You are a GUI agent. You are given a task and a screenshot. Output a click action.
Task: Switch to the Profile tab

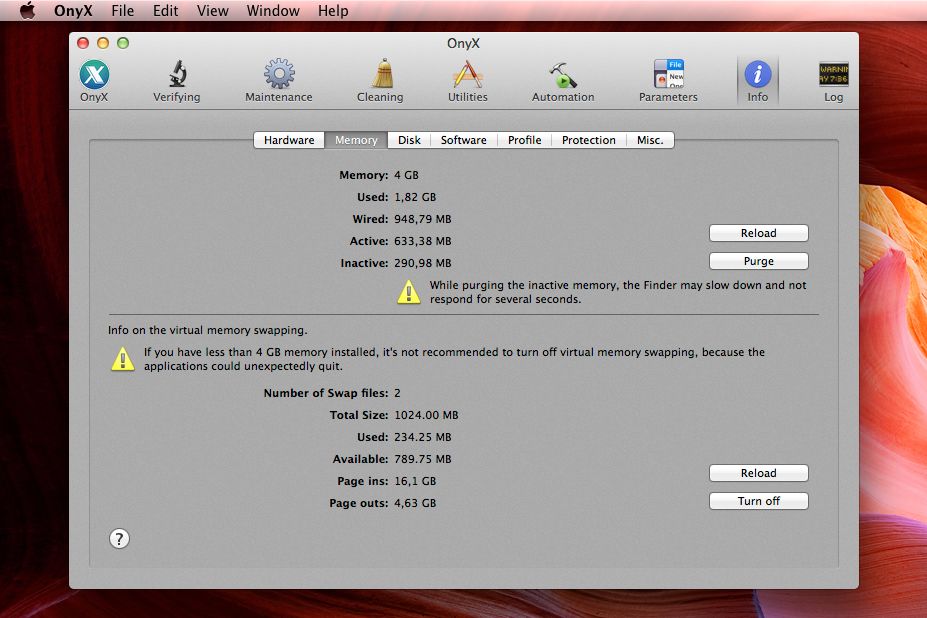pos(524,140)
